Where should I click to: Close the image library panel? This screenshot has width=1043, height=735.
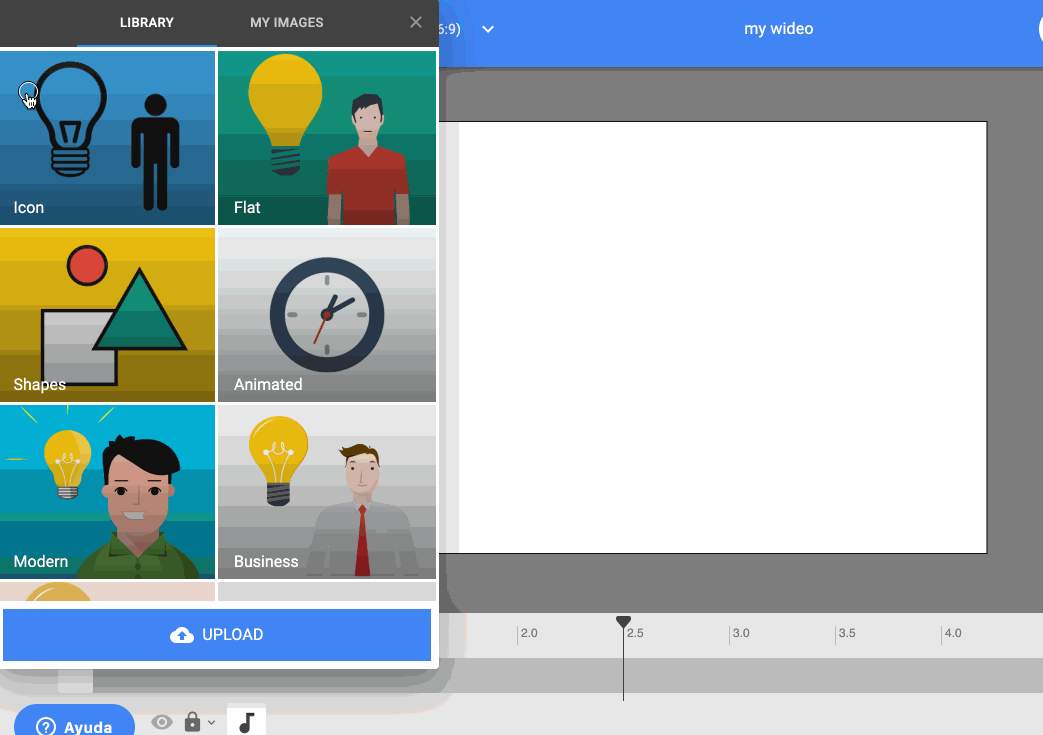[416, 23]
